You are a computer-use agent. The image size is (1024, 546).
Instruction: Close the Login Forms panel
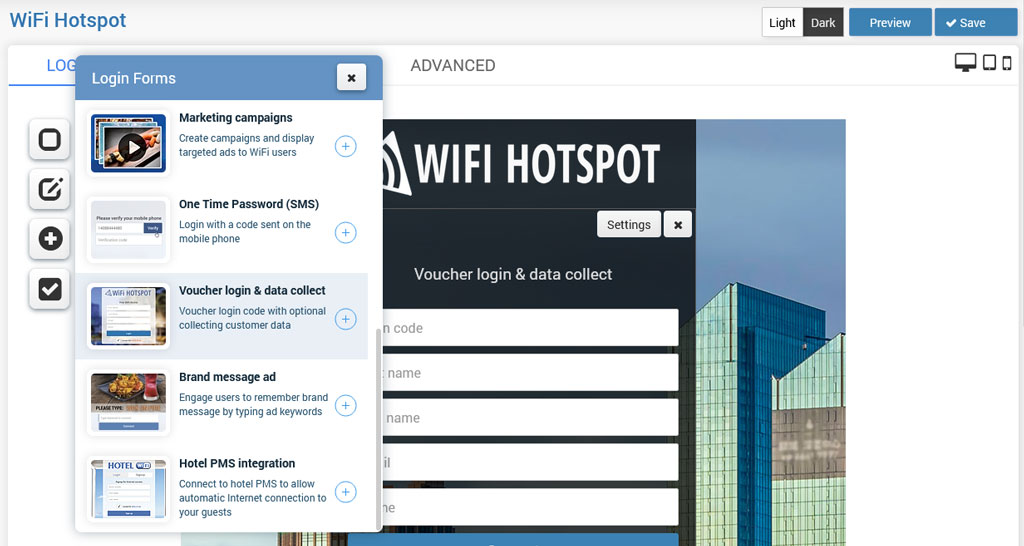pos(351,77)
